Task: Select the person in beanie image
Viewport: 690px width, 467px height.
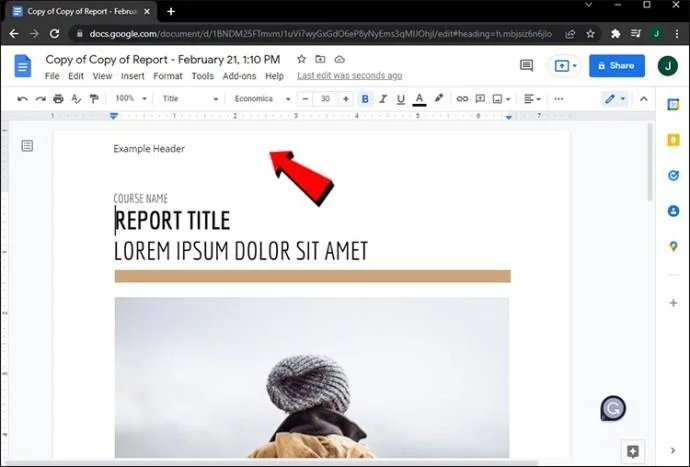Action: (312, 378)
